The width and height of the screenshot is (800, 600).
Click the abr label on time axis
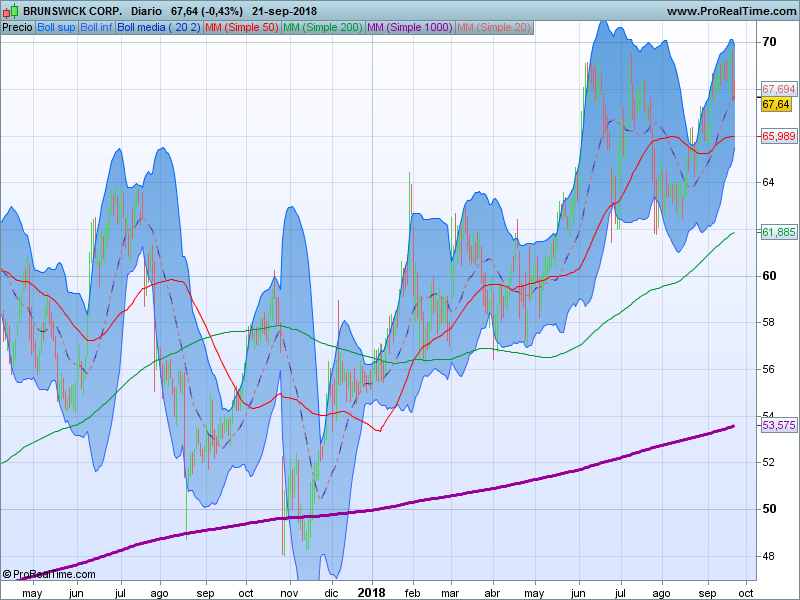pyautogui.click(x=492, y=593)
